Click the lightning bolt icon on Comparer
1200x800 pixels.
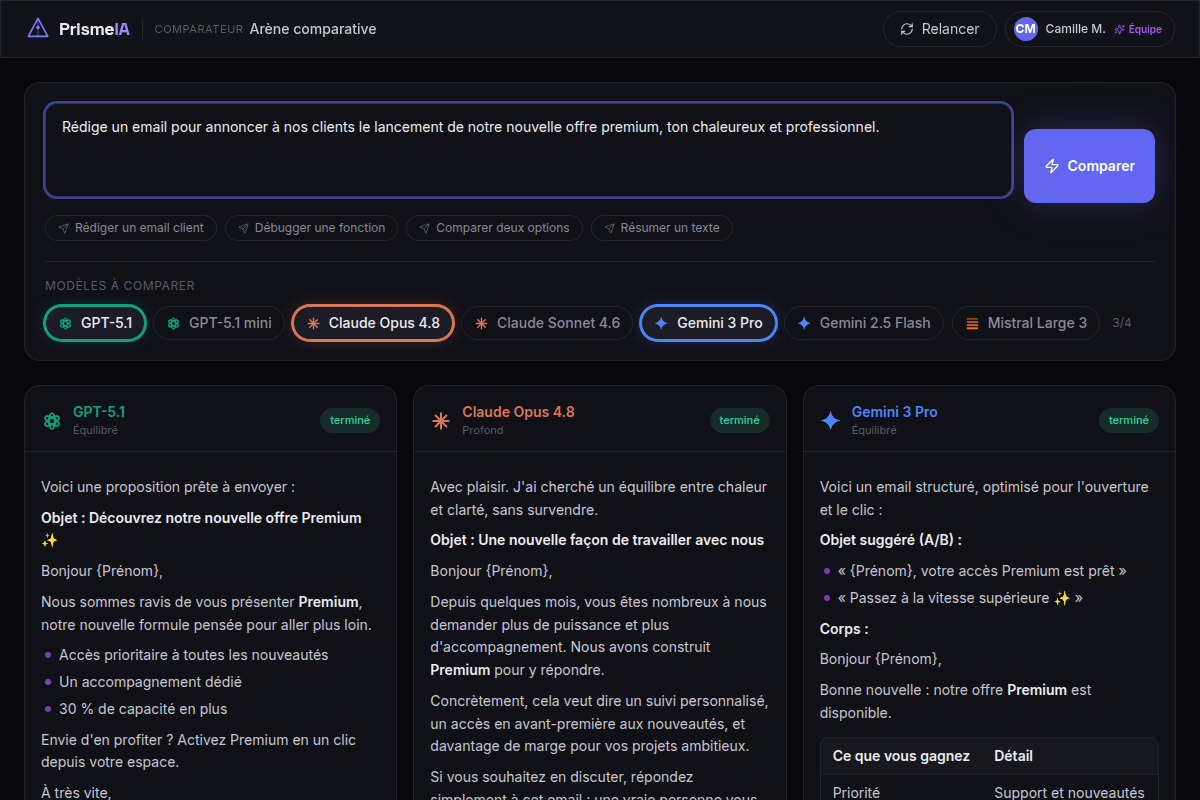click(x=1052, y=166)
